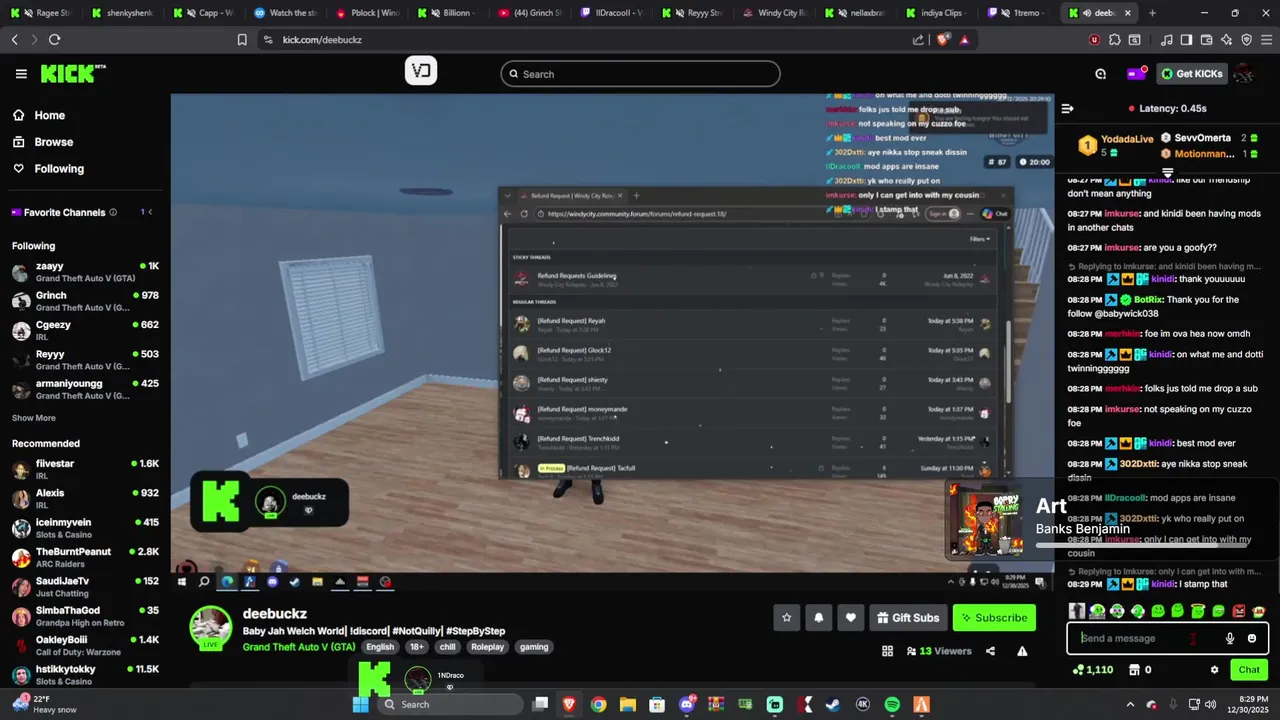This screenshot has height=720, width=1280.
Task: Open Steam from the taskbar
Action: [x=832, y=705]
